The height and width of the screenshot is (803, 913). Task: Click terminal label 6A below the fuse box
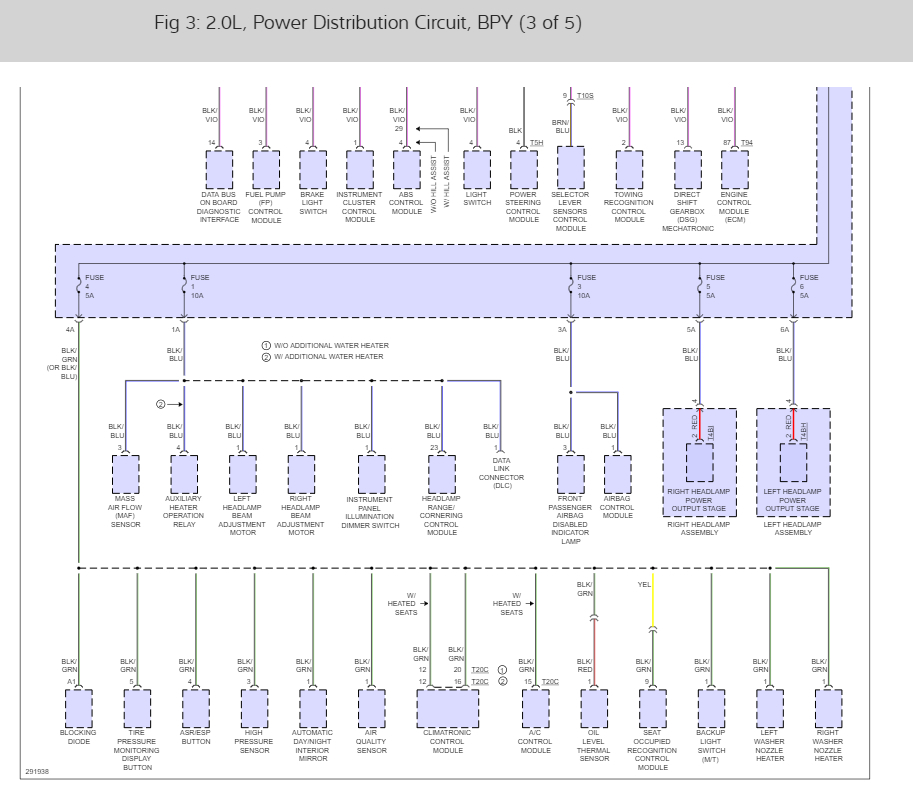784,330
